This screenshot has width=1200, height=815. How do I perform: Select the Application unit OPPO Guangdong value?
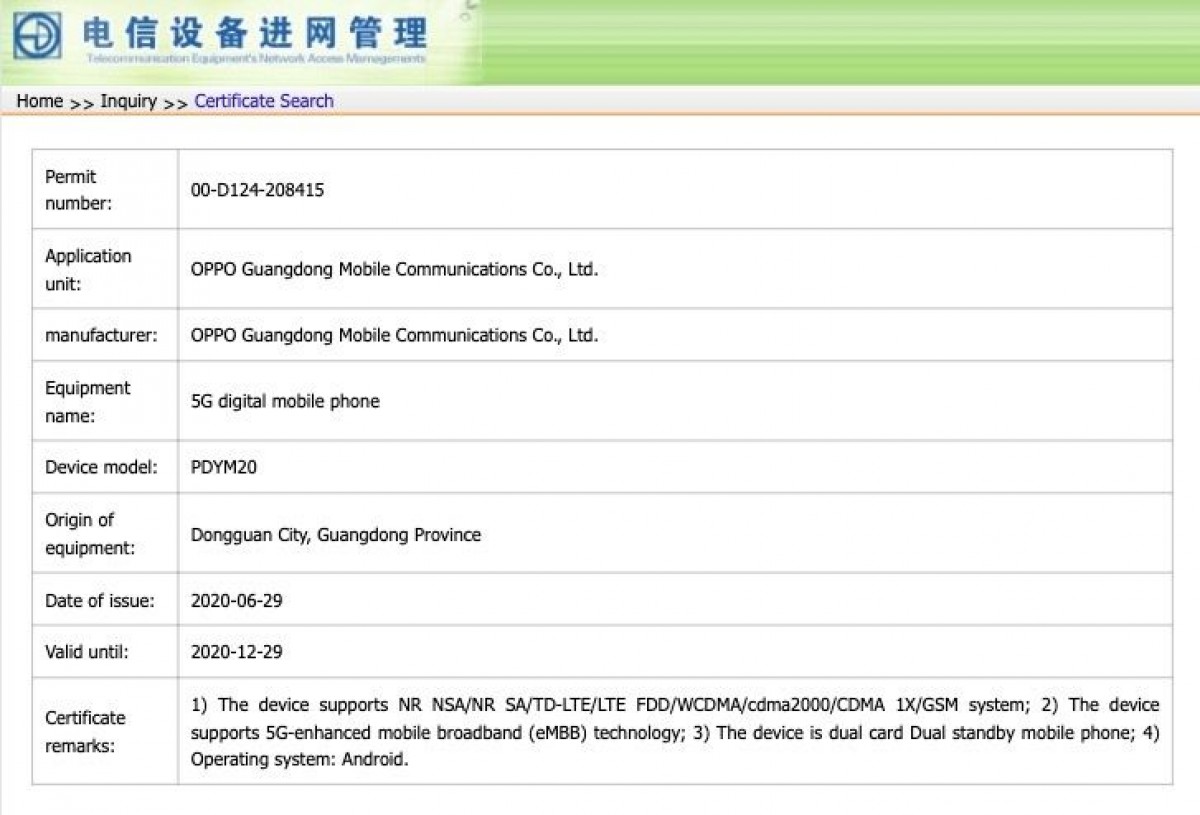point(394,269)
